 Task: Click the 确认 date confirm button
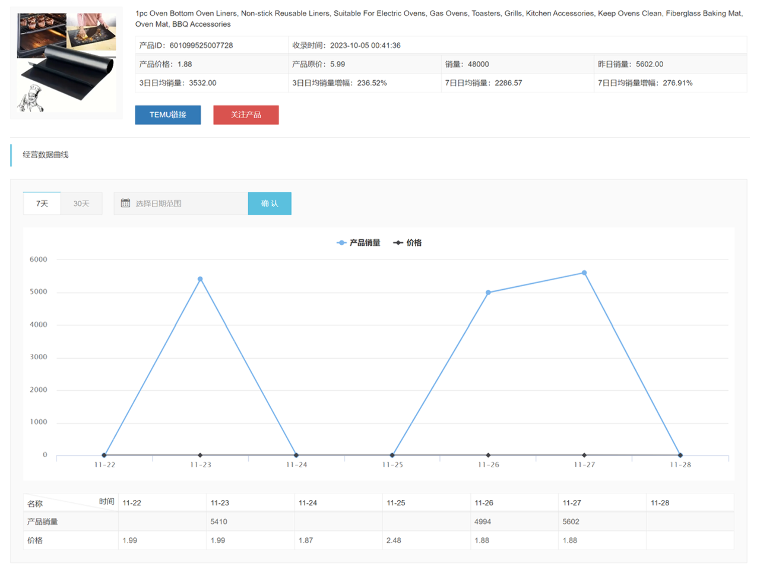coord(269,203)
